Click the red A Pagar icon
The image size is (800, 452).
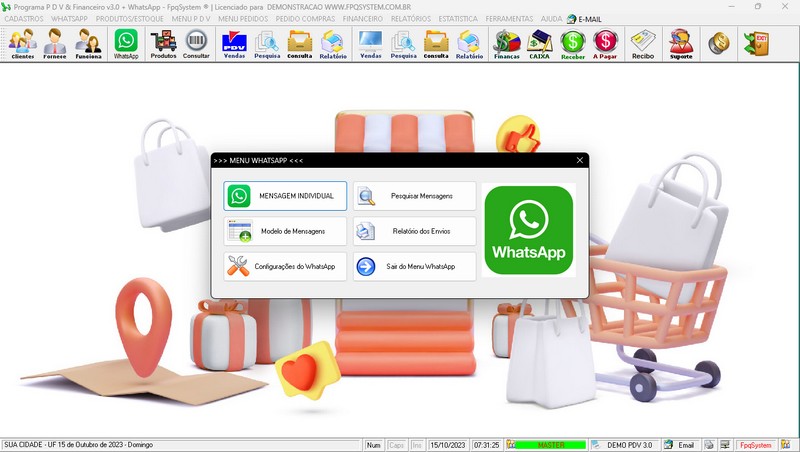[x=605, y=44]
